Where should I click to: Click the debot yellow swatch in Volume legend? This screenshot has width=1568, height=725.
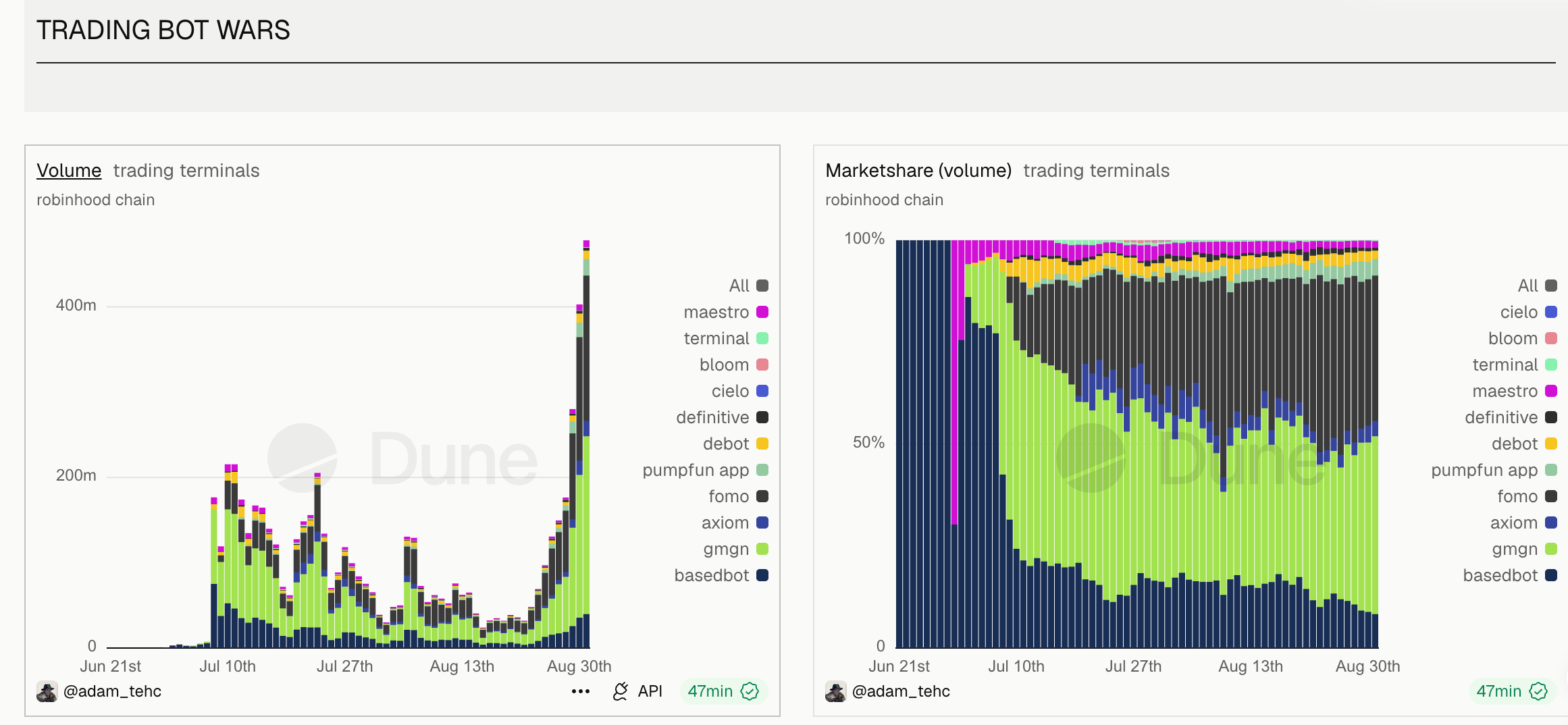[762, 444]
